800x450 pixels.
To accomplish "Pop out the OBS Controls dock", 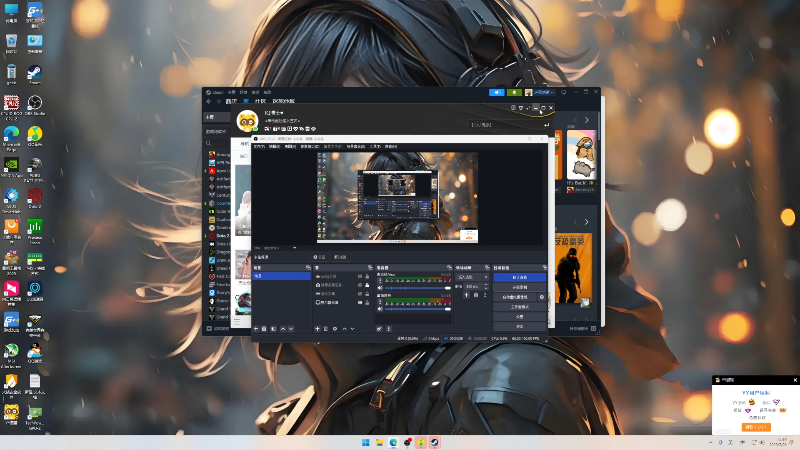I will coord(544,267).
